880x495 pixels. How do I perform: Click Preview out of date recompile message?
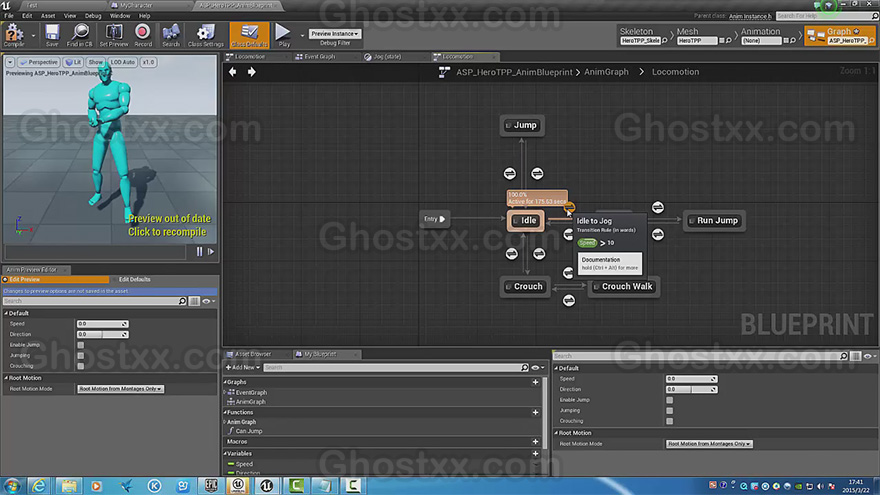(167, 225)
